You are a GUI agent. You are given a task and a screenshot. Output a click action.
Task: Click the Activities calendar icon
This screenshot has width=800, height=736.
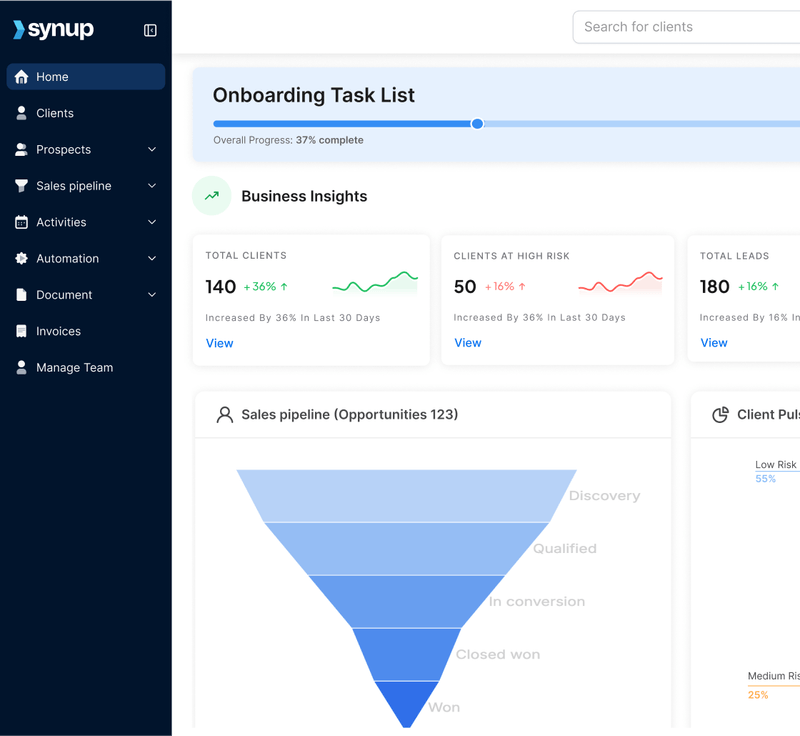22,222
